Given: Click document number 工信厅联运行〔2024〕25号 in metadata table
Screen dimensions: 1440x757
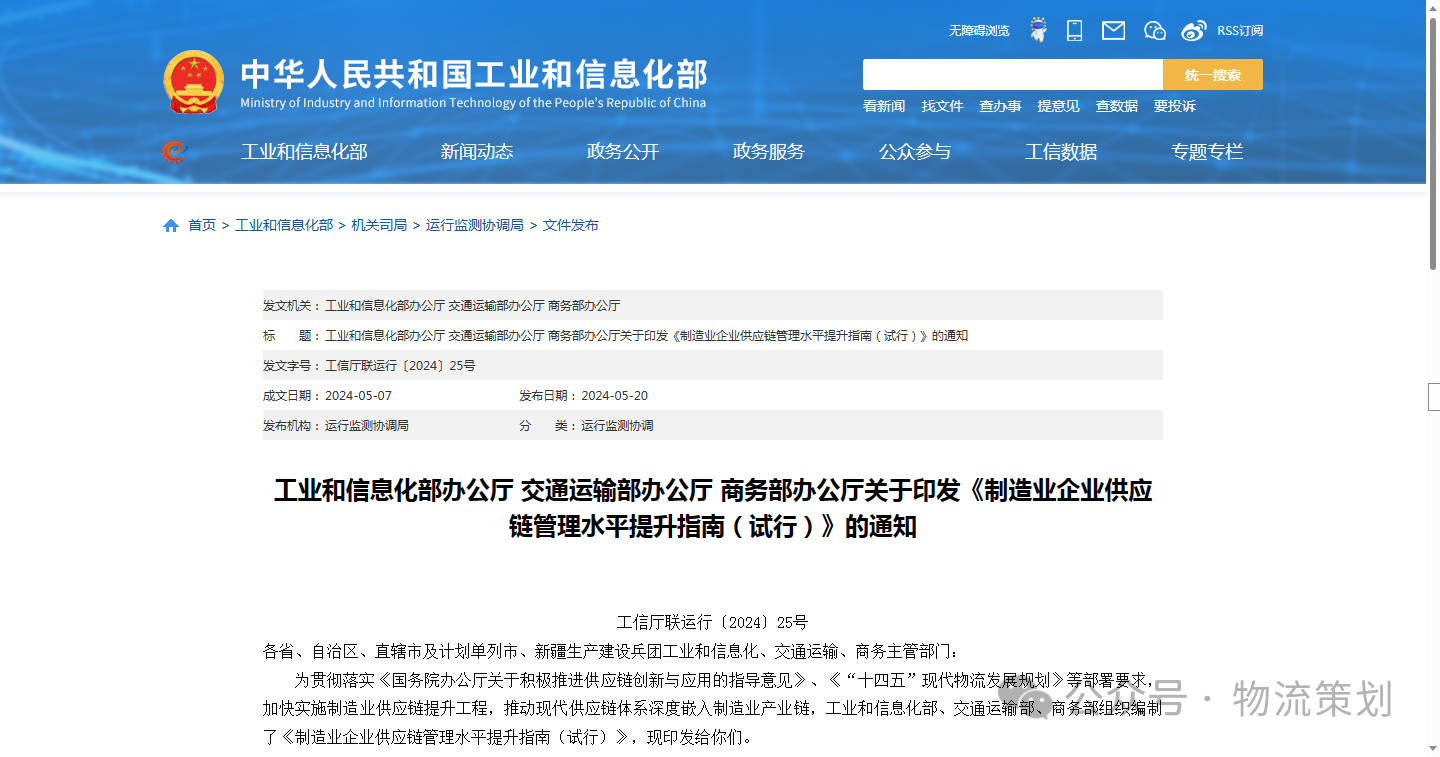Looking at the screenshot, I should [x=400, y=366].
